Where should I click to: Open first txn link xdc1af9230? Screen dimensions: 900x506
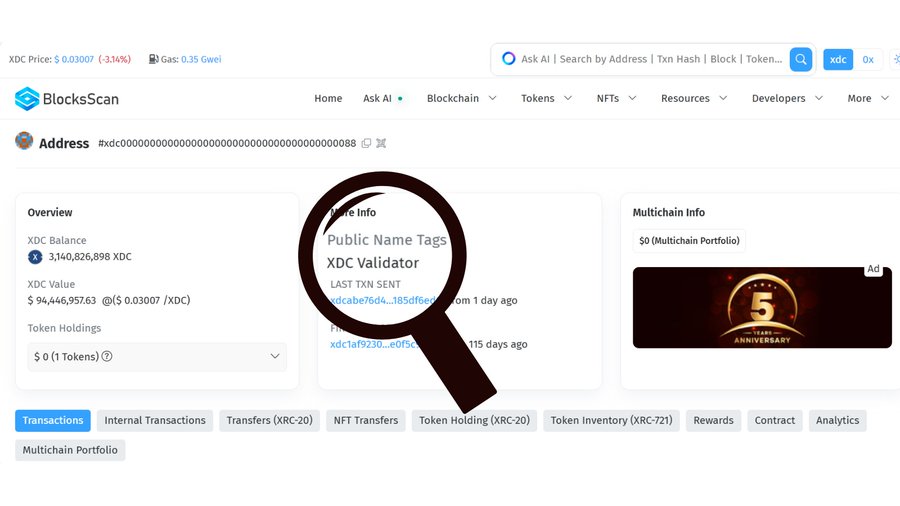375,344
